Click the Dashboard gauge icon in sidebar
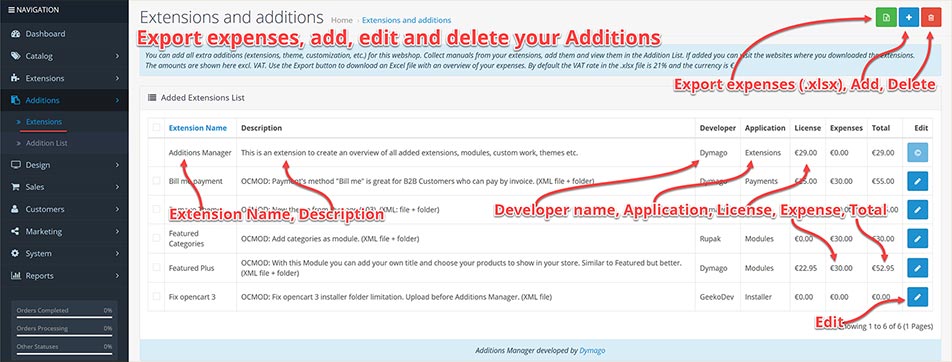Screen dimensions: 952x362 click(x=16, y=34)
